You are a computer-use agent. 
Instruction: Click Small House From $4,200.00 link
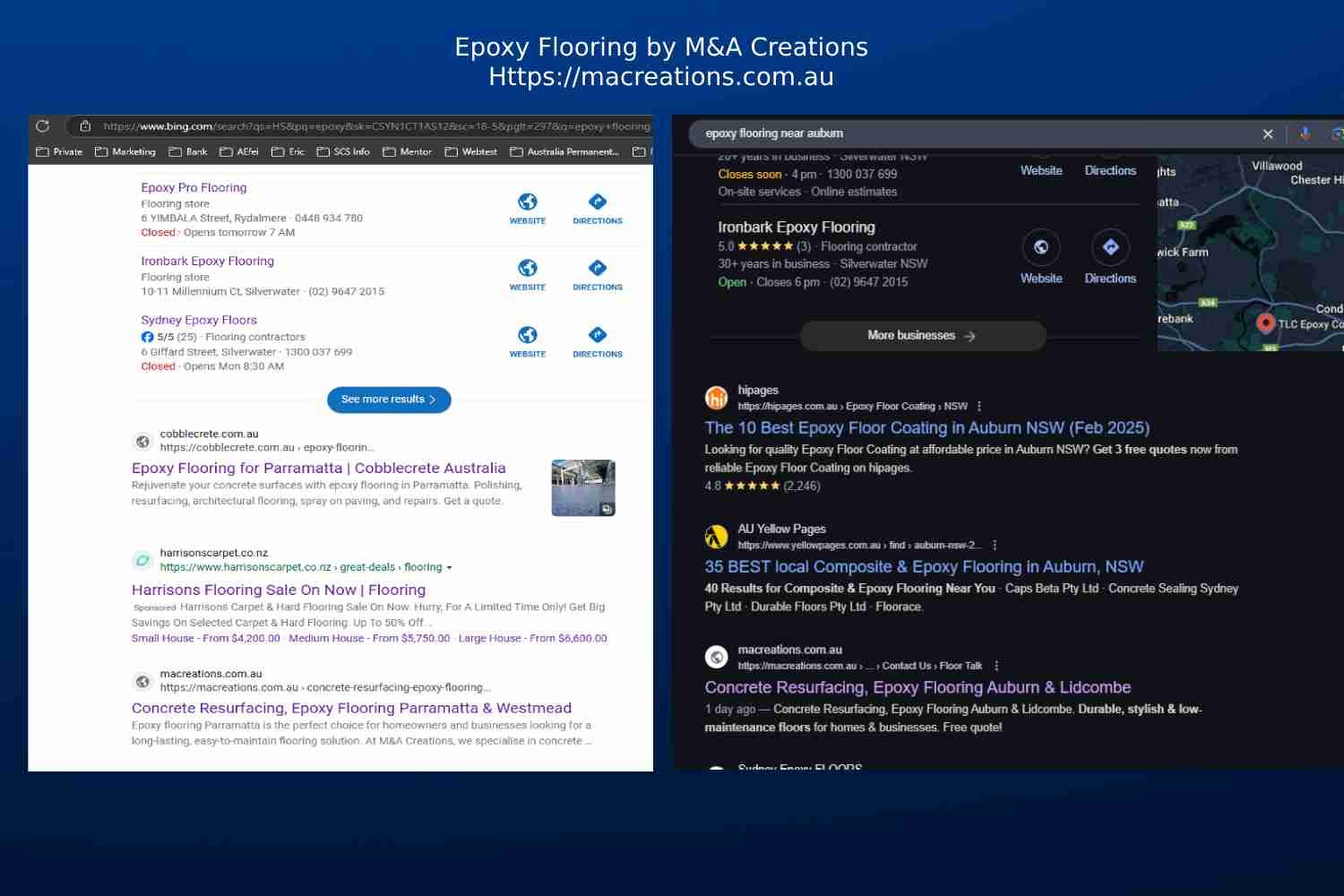[x=206, y=639]
